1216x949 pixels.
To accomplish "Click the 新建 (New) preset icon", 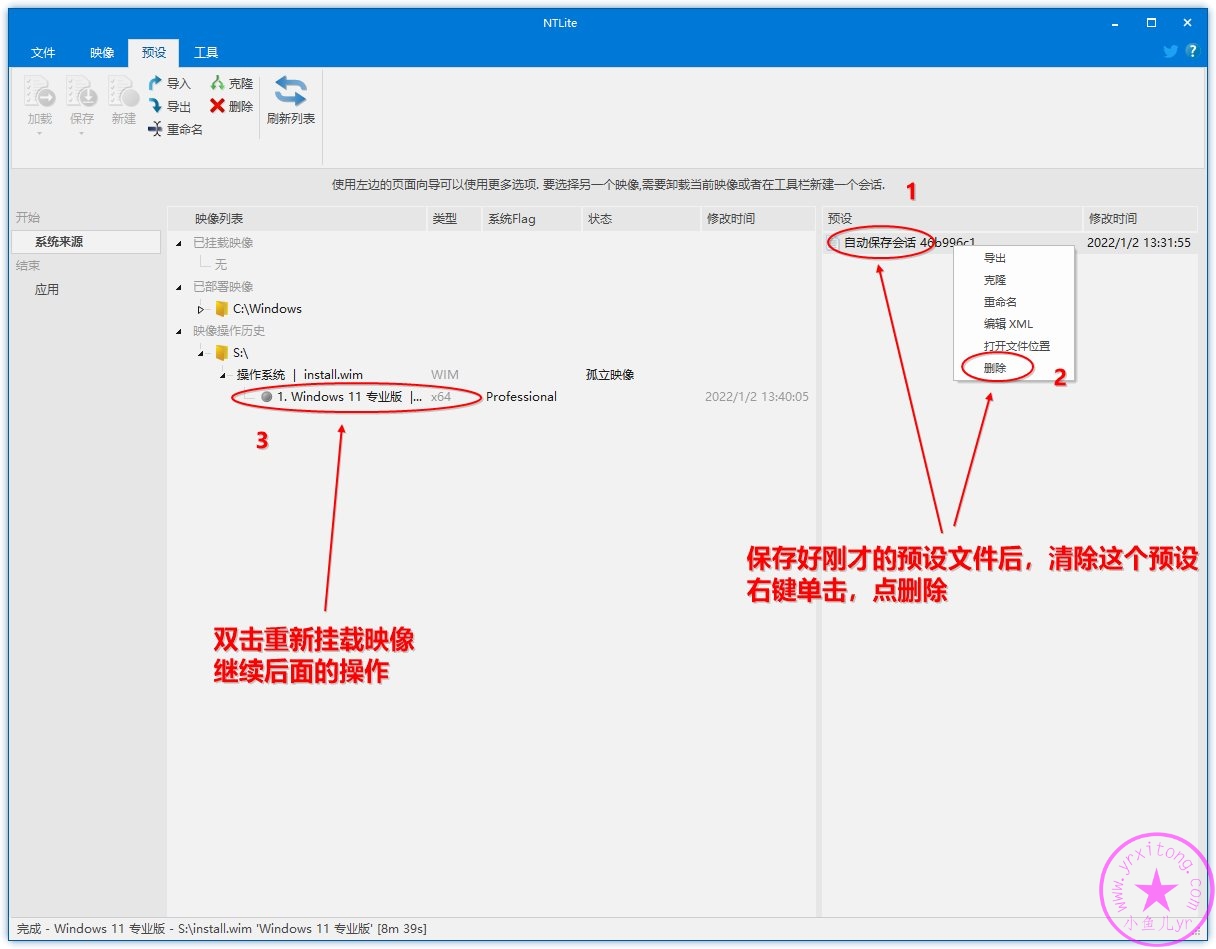I will [x=124, y=93].
